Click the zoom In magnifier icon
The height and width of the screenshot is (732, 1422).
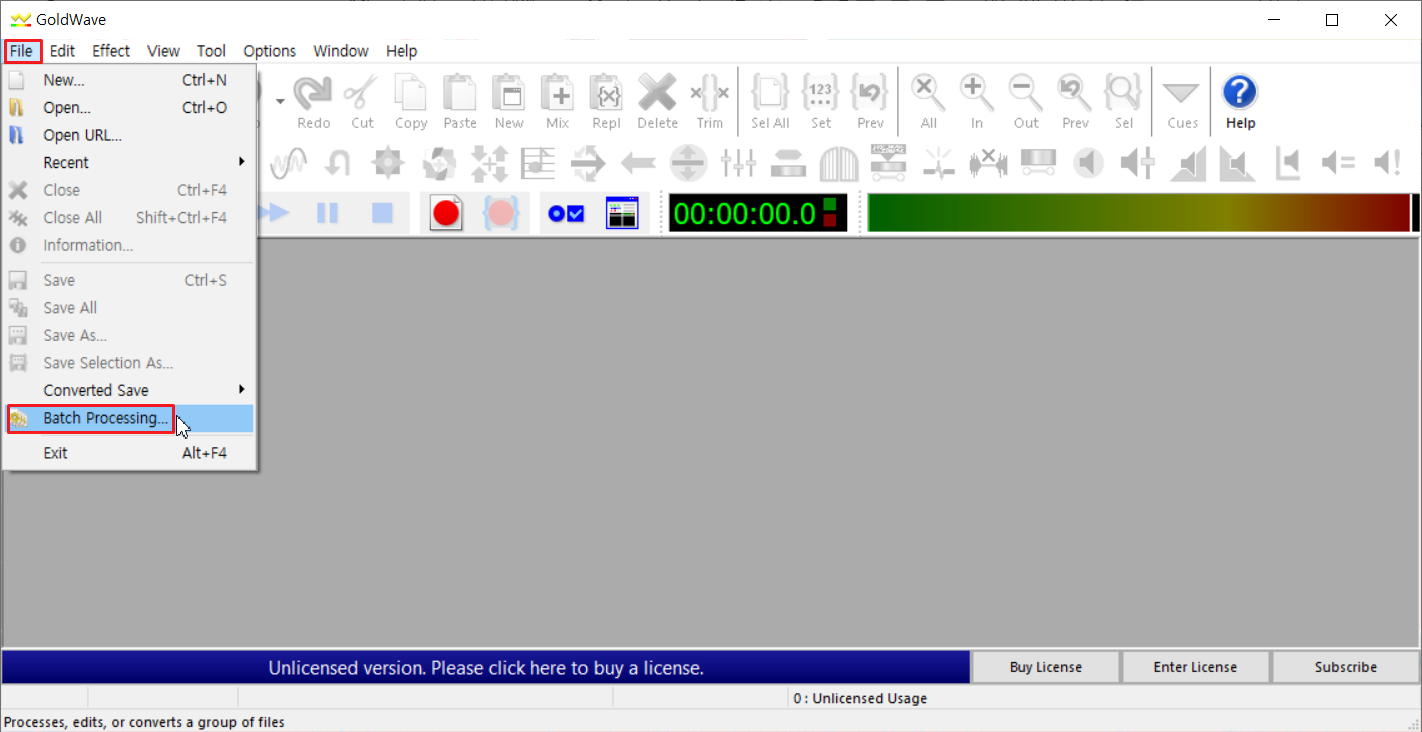(x=977, y=101)
